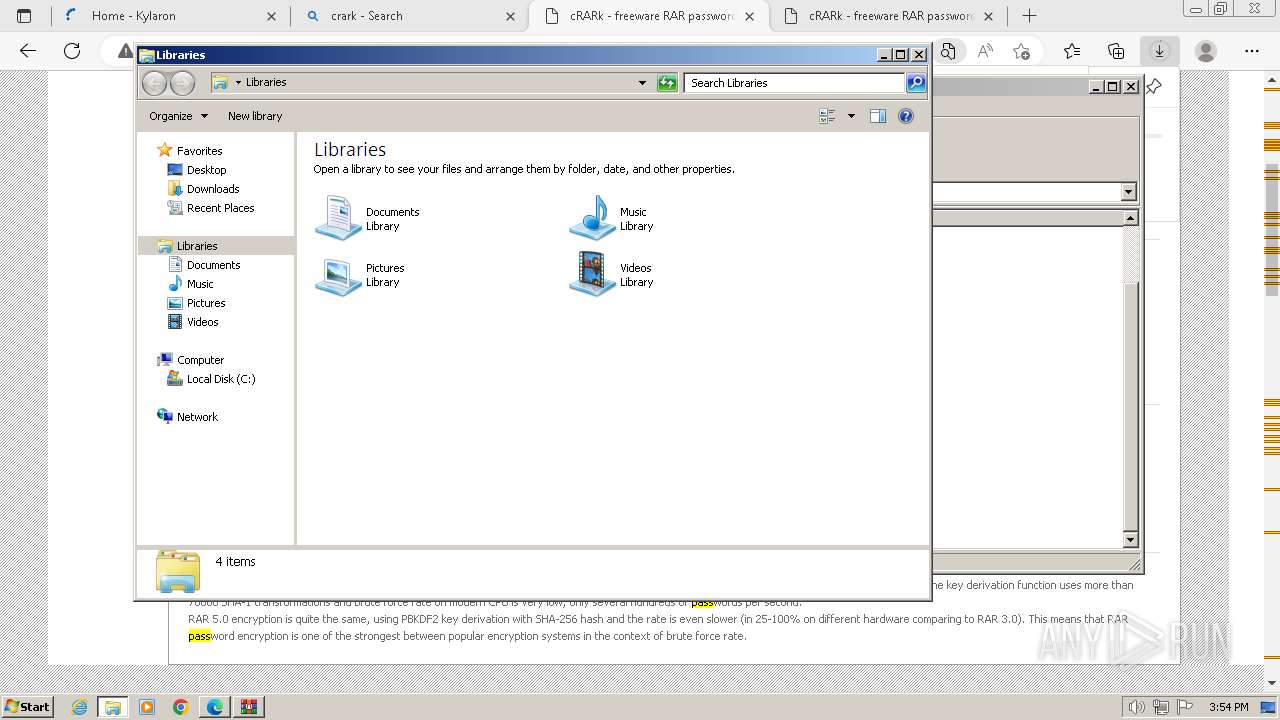Click scroll up arrow in background window list

(1131, 217)
